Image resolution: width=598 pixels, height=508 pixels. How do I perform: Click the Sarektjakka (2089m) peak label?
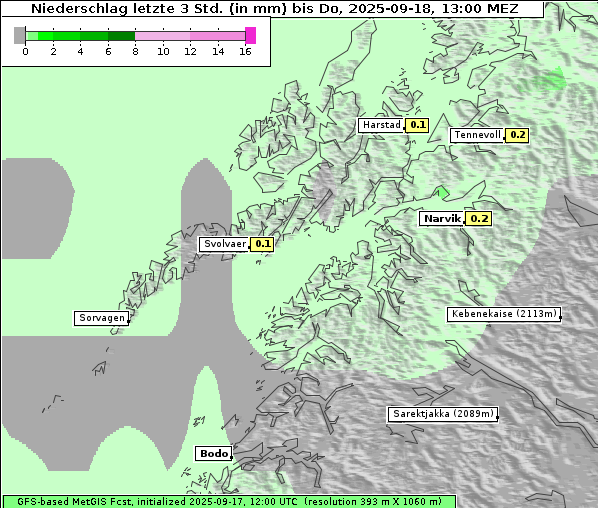[x=443, y=414]
